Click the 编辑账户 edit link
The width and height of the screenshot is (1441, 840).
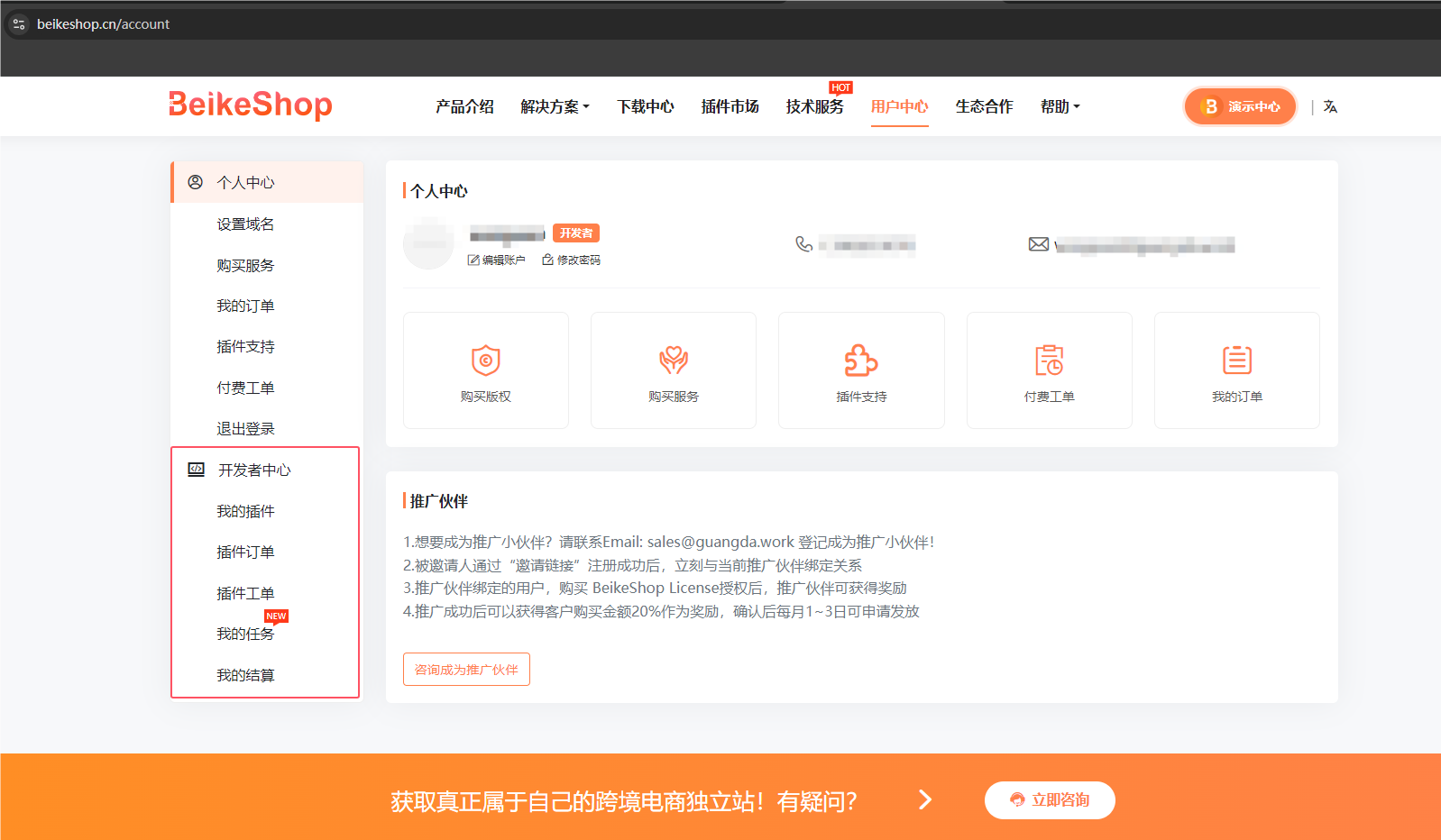coord(497,260)
